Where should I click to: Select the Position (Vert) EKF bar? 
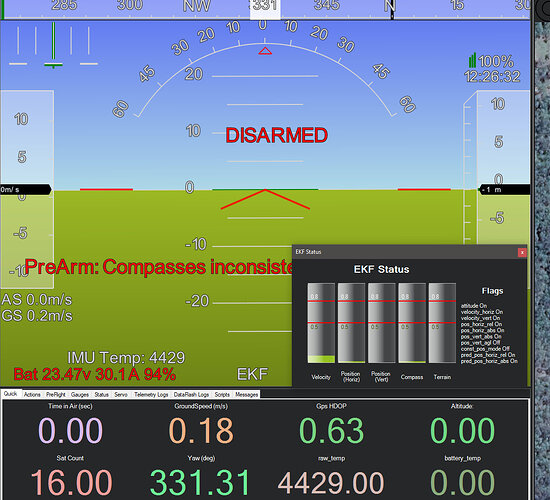[382, 323]
